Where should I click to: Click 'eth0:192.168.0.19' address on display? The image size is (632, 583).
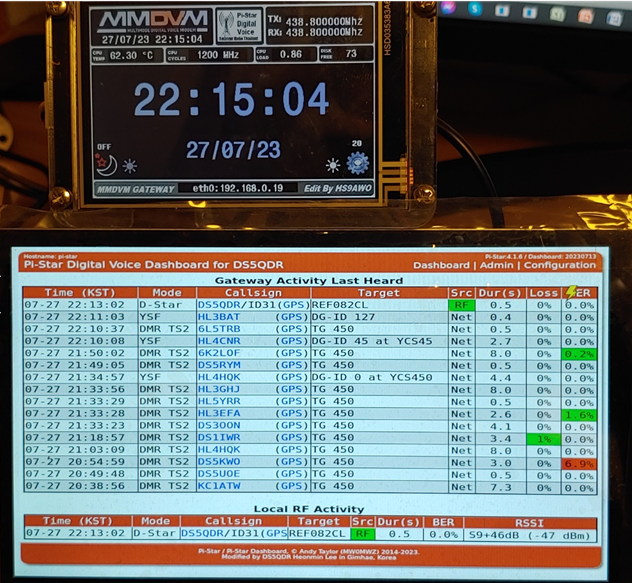pyautogui.click(x=238, y=188)
